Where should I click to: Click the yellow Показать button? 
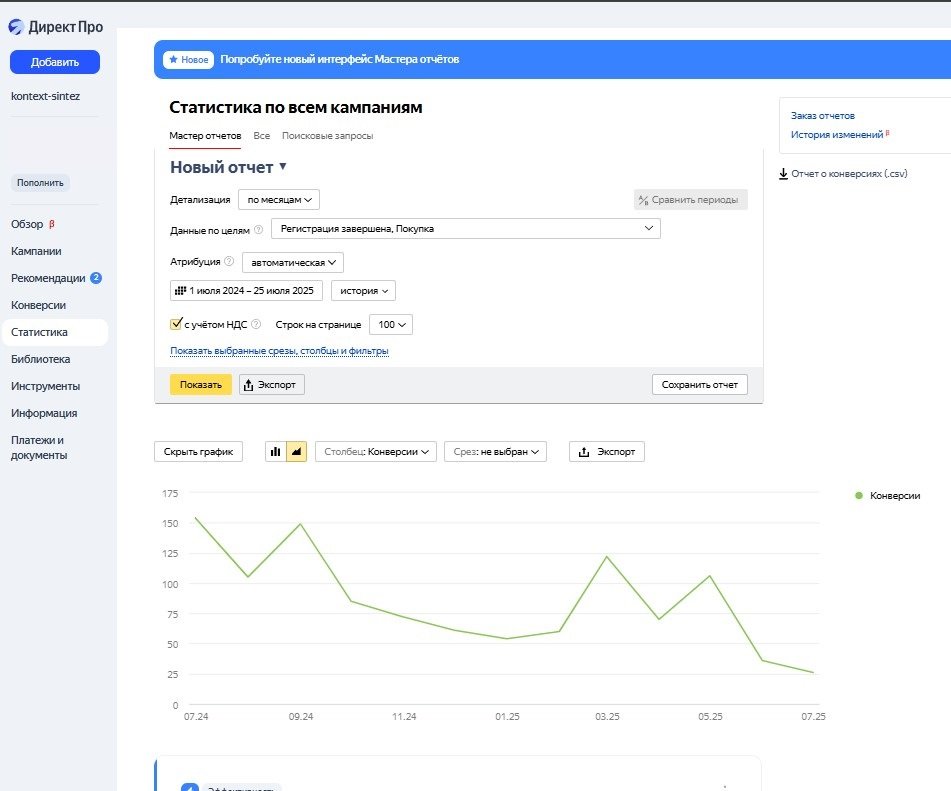point(200,385)
